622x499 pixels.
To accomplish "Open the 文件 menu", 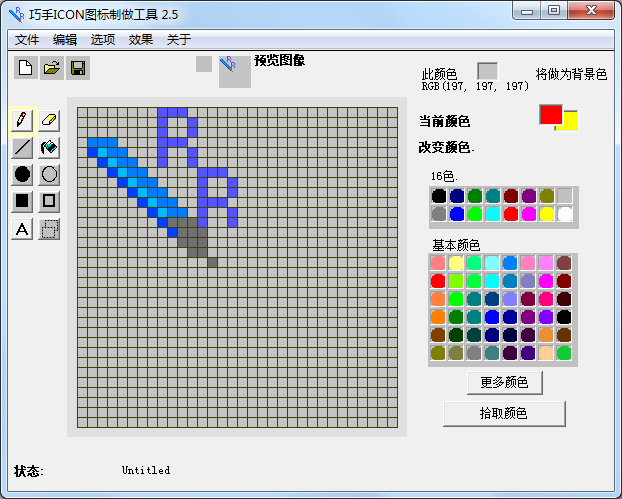I will [x=27, y=40].
